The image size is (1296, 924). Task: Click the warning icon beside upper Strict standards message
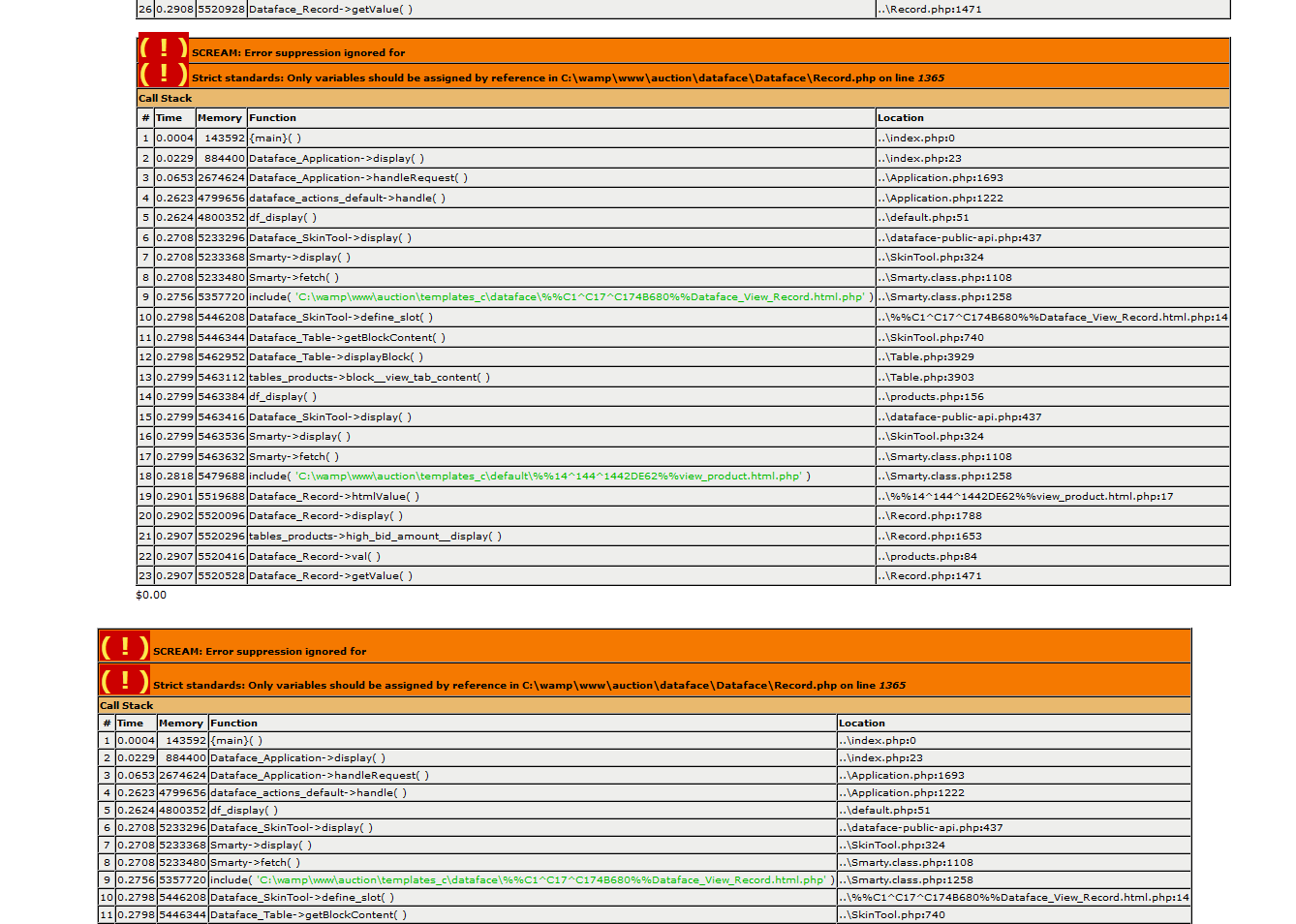click(163, 74)
